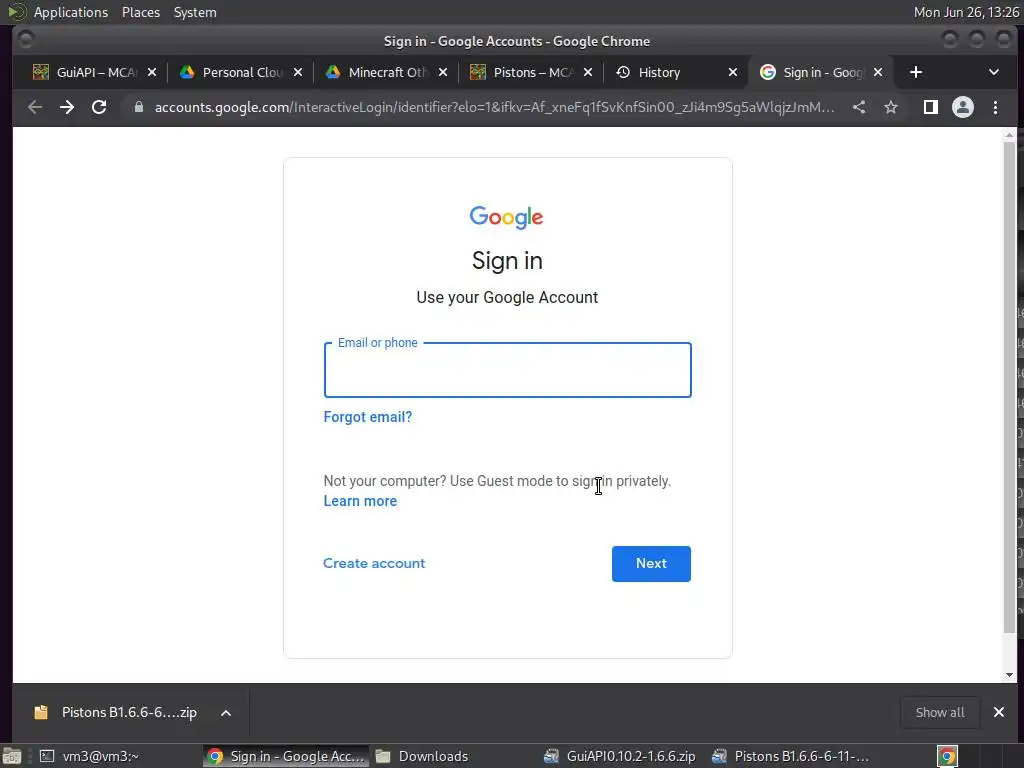Open the Learn more link
Screen dimensions: 1024x768
pyautogui.click(x=360, y=501)
